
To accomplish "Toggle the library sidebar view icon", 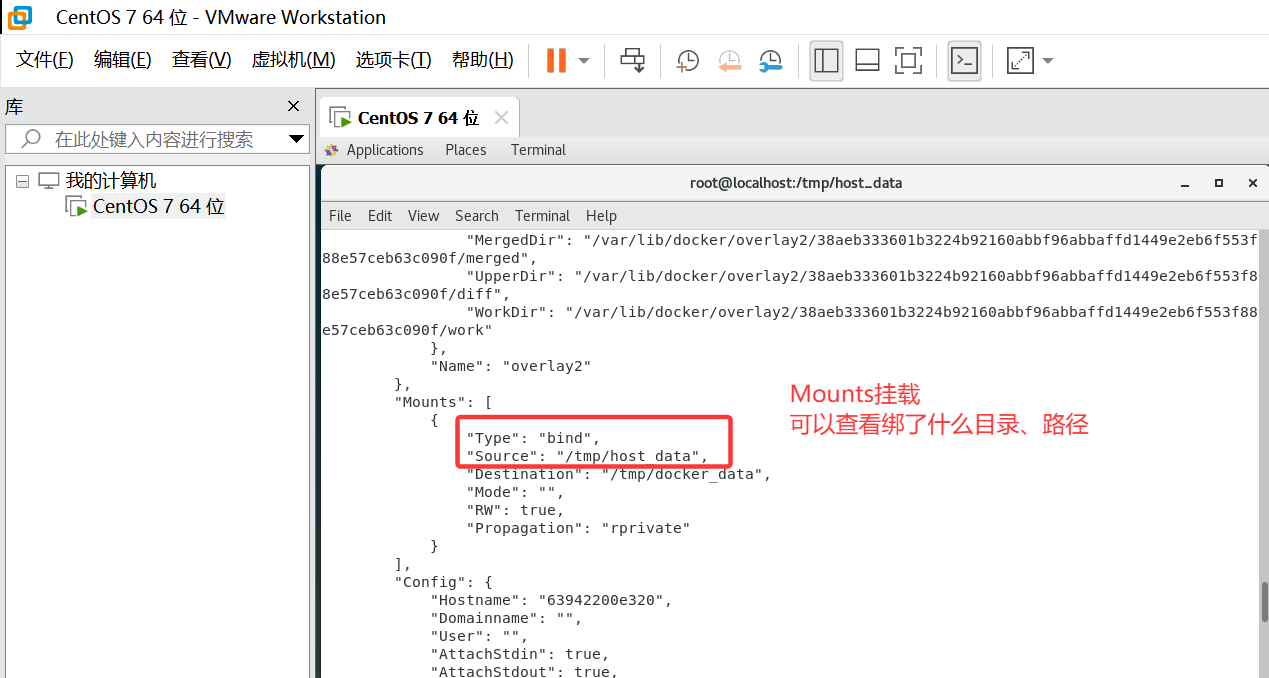I will 826,60.
